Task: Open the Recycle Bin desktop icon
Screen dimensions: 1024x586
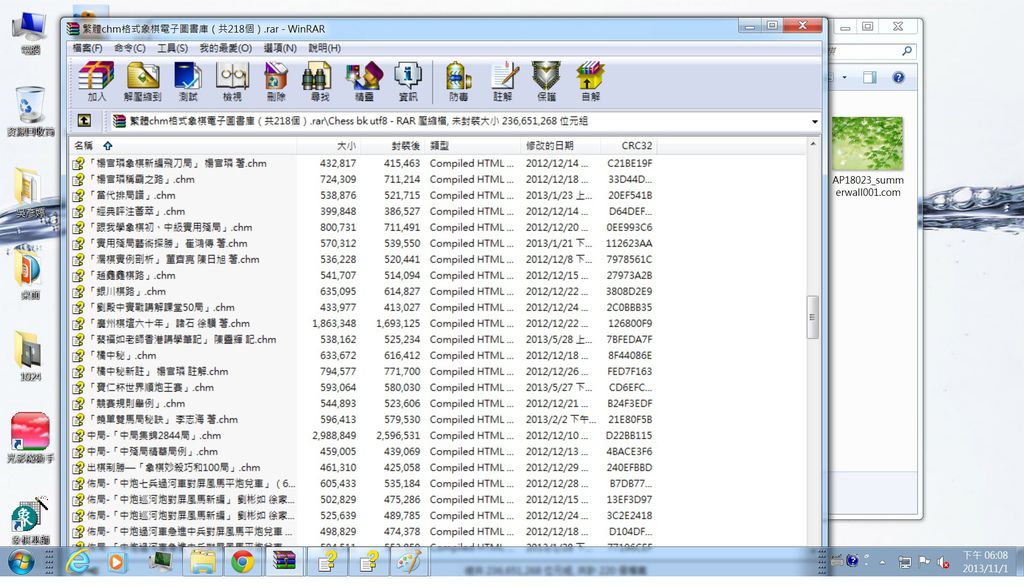Action: pos(30,112)
